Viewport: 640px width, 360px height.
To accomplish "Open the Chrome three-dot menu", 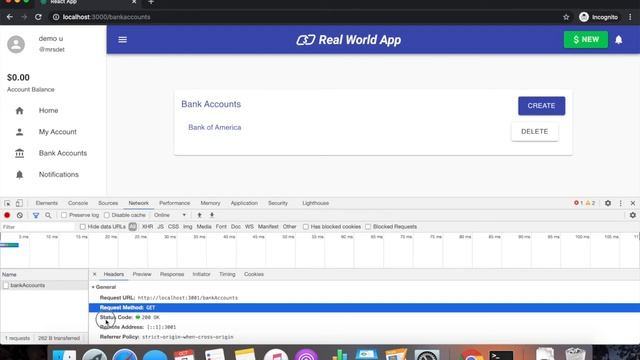I will click(630, 17).
